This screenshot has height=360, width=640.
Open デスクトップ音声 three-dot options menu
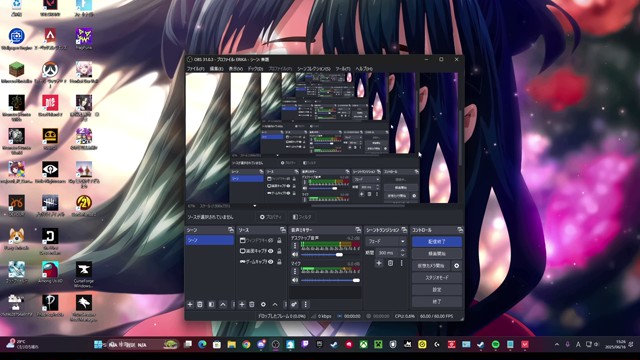pyautogui.click(x=295, y=246)
